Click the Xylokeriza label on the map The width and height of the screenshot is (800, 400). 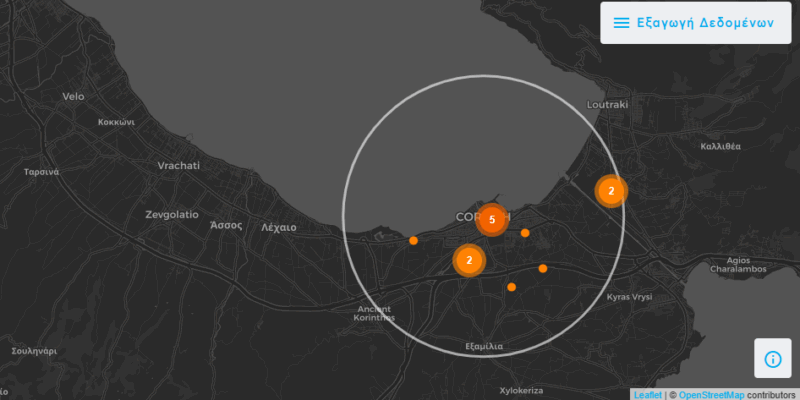coord(520,390)
